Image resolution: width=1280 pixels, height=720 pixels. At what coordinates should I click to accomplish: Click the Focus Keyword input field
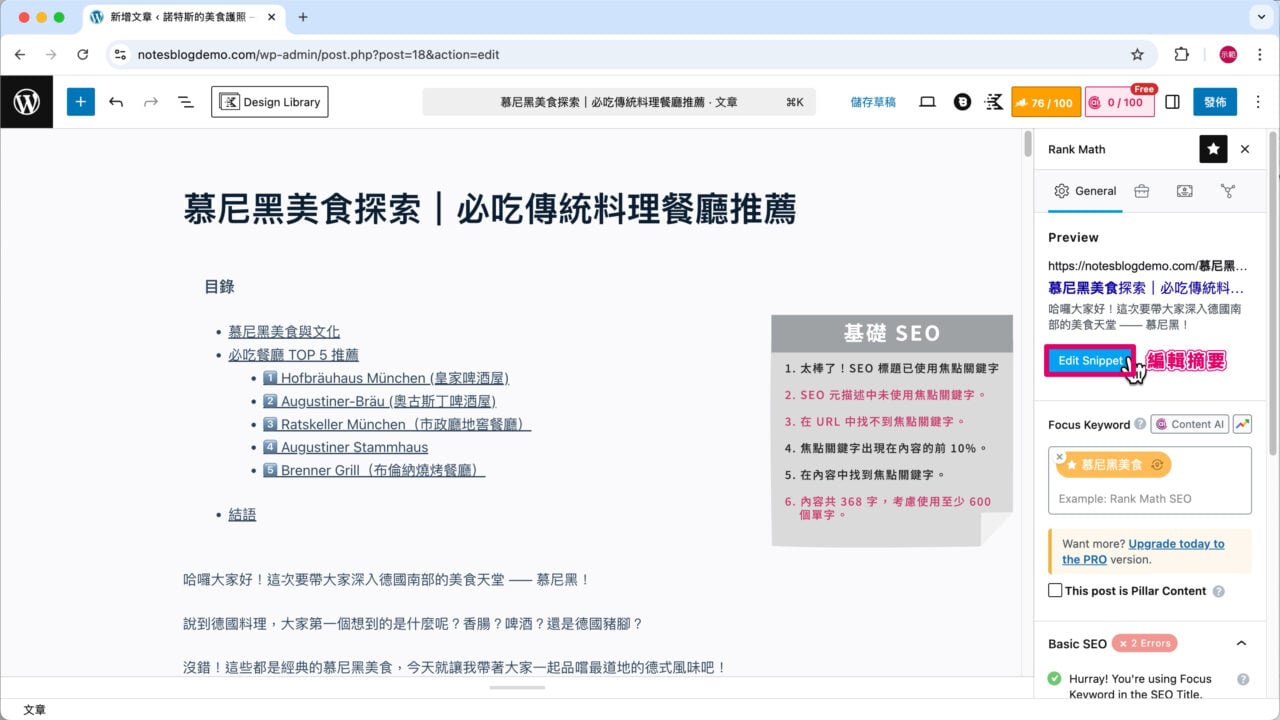click(x=1150, y=498)
